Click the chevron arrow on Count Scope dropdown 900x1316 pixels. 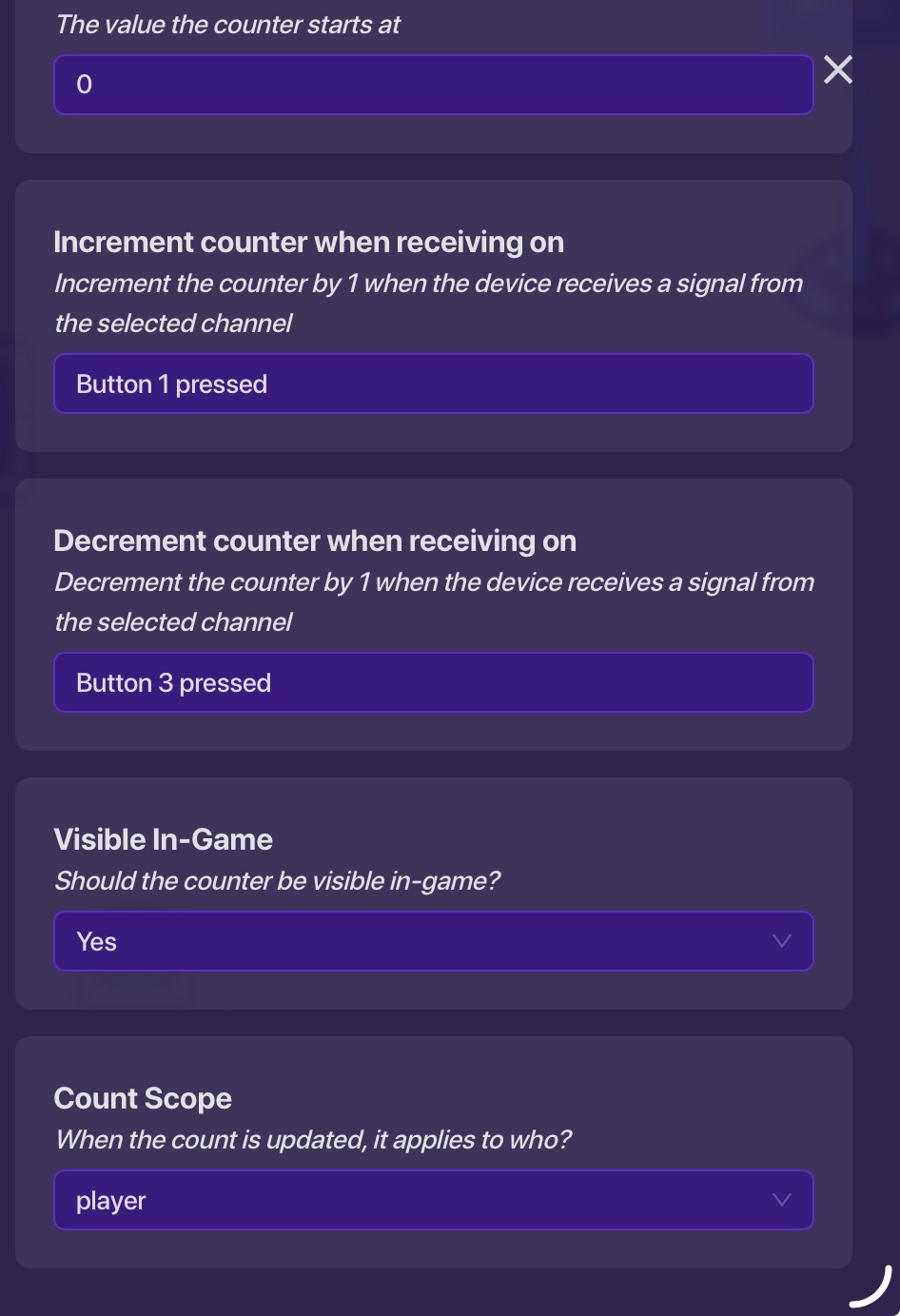pos(782,1200)
